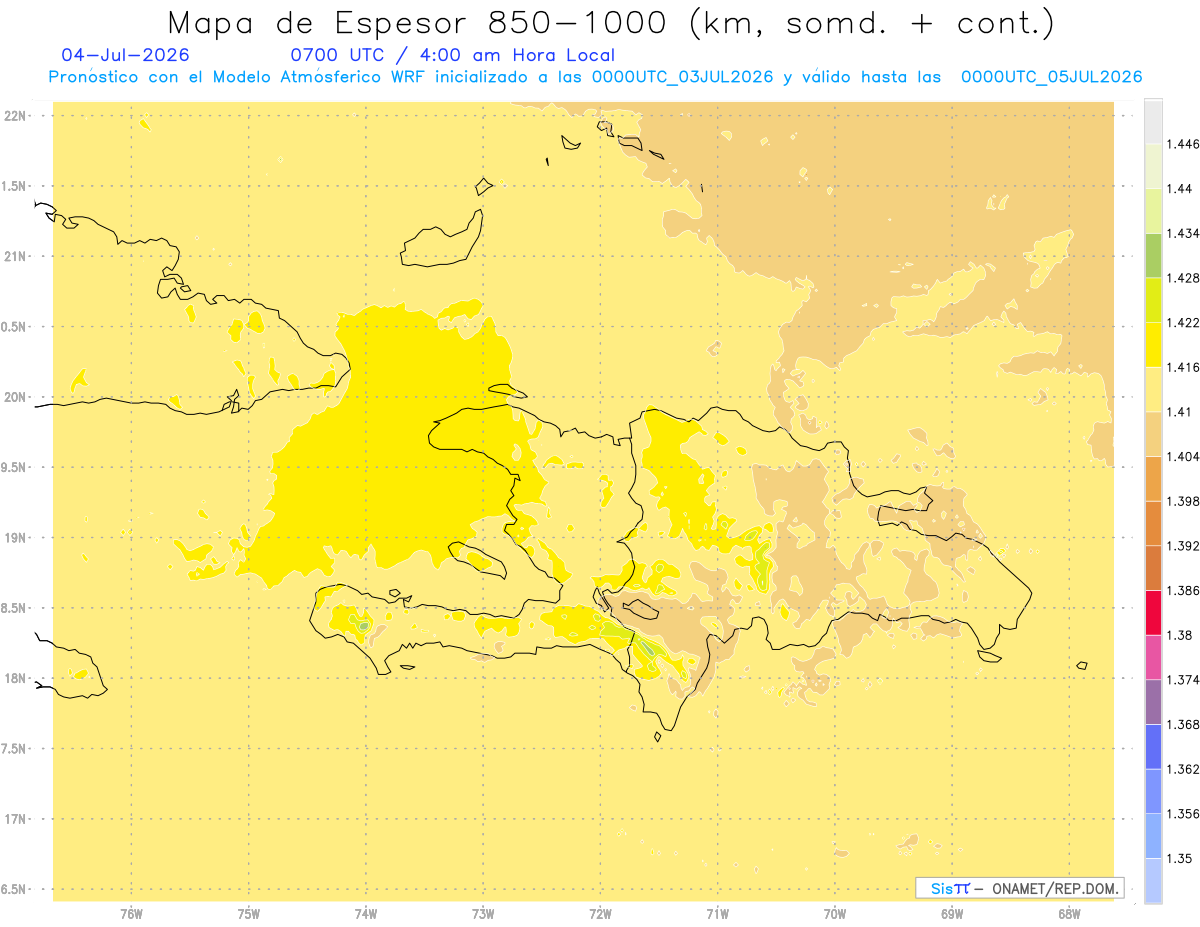Select the pink colorbar segment between 1.374 and 1.38

[x=1153, y=657]
